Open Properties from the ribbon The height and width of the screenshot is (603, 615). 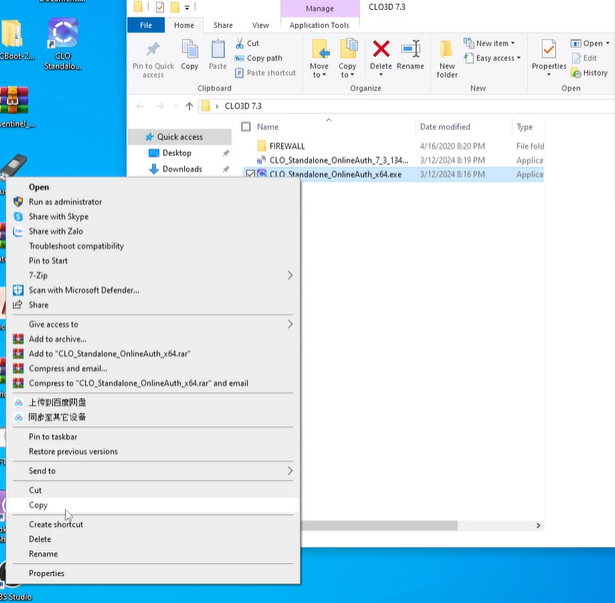tap(548, 55)
